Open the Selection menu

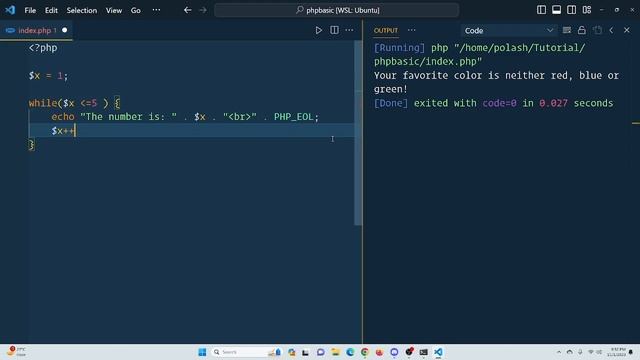point(82,10)
